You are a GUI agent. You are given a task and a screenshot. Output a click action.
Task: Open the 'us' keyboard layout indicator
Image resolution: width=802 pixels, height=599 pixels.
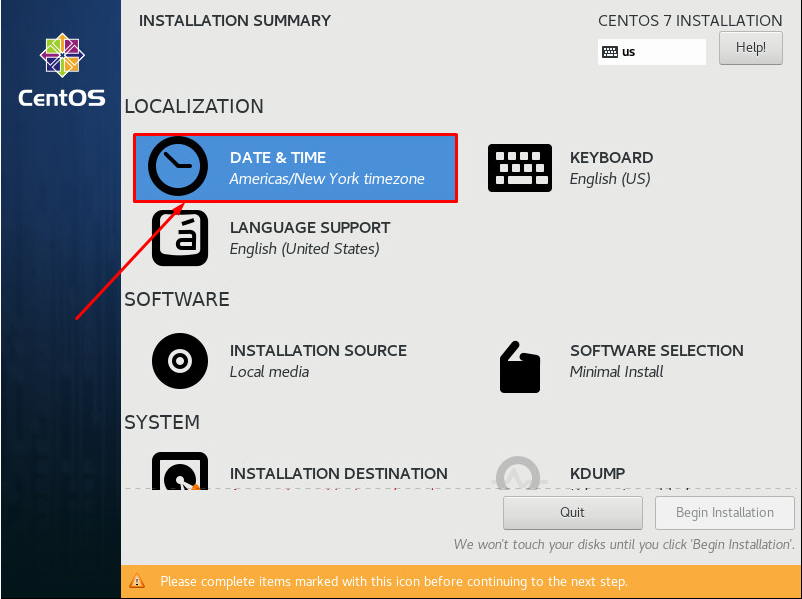coord(652,52)
